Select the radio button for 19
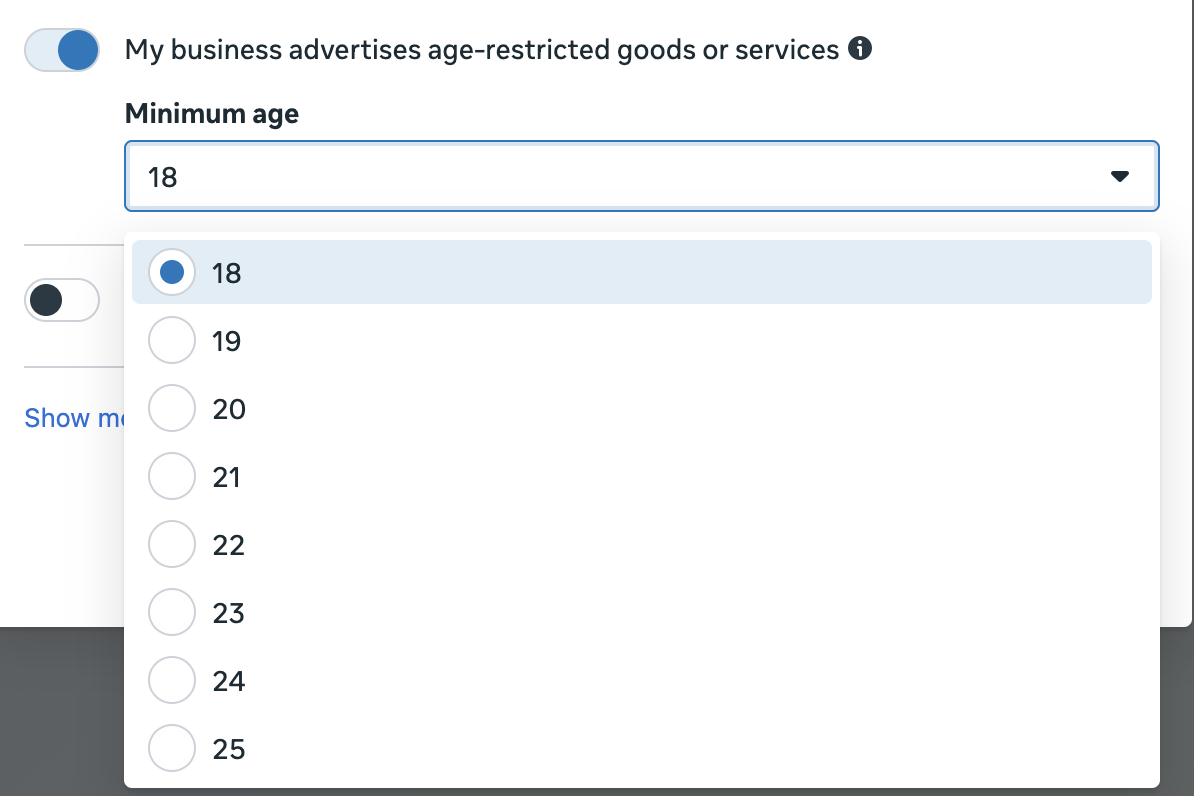The image size is (1194, 796). click(172, 340)
